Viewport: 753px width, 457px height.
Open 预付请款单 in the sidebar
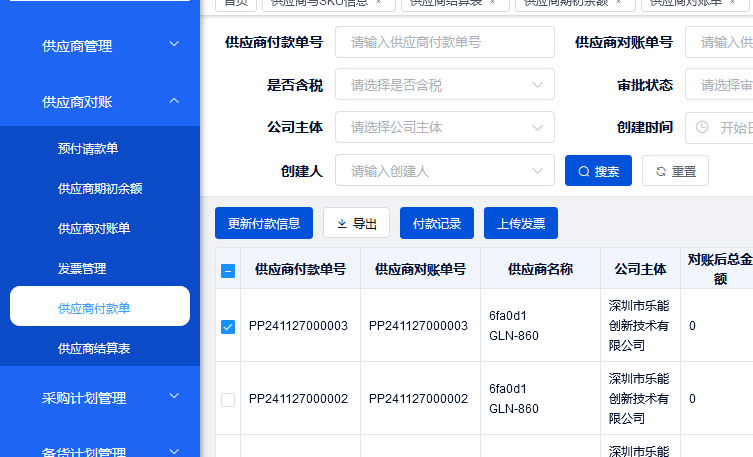[88, 149]
